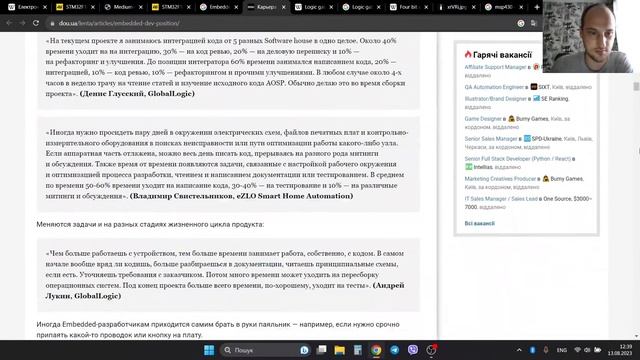The width and height of the screenshot is (640, 360).
Task: Open the Senior Sales Manager vacancy
Action: coord(491,139)
